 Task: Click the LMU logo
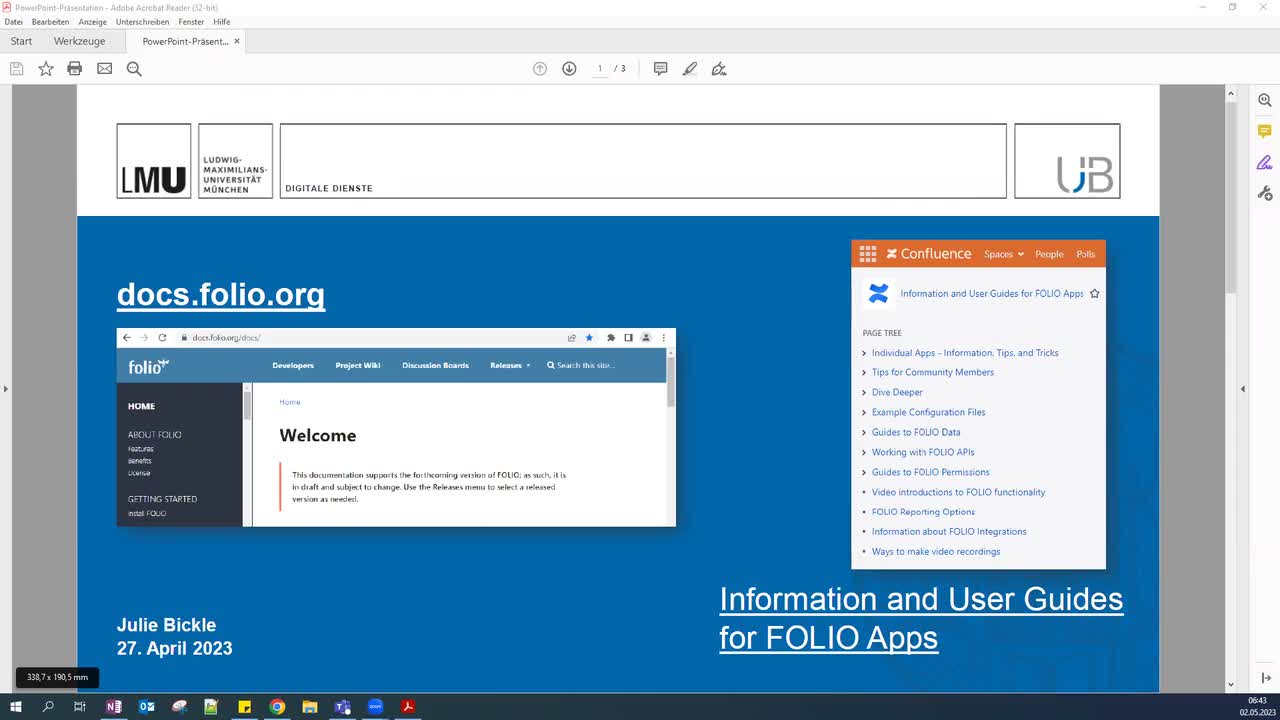154,161
